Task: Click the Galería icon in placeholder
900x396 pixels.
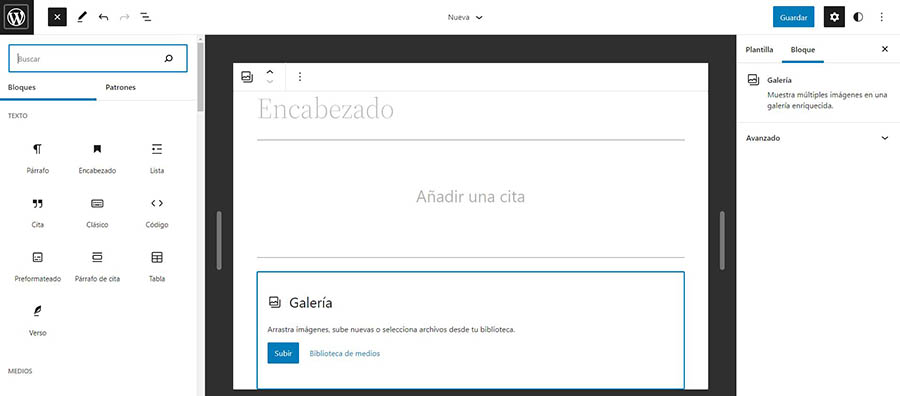Action: click(275, 302)
